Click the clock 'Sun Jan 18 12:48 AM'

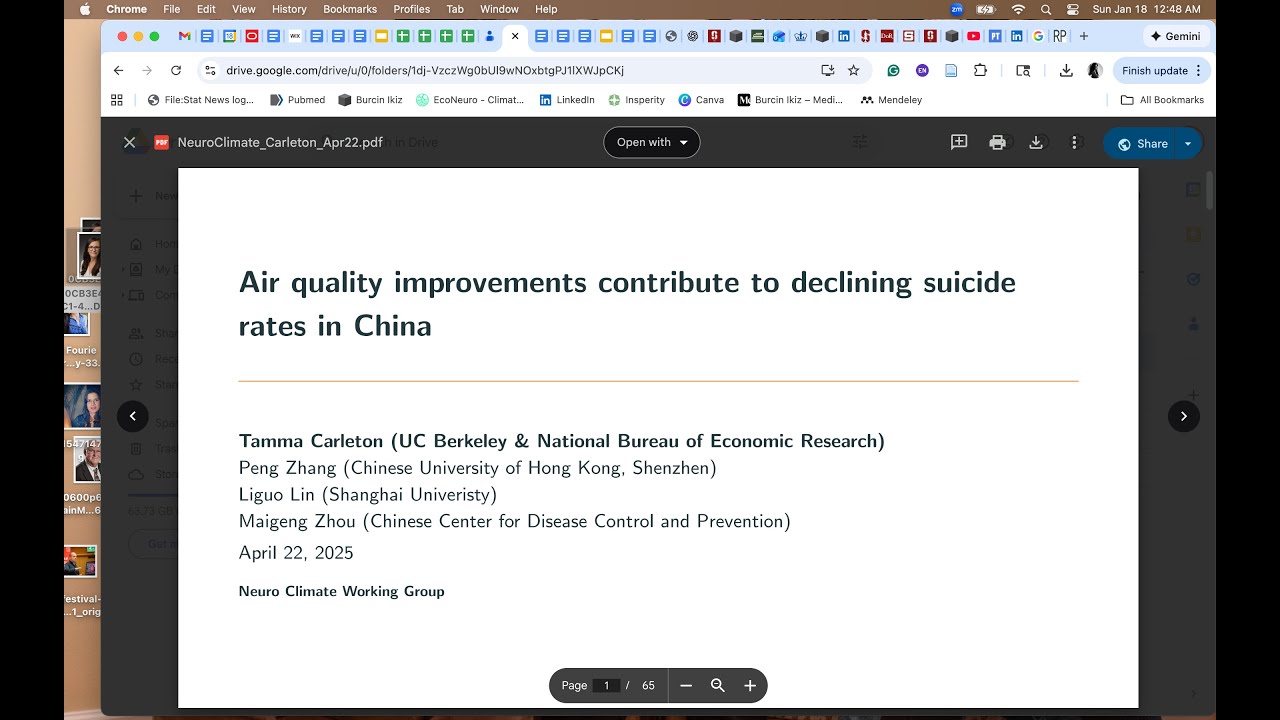pyautogui.click(x=1147, y=9)
